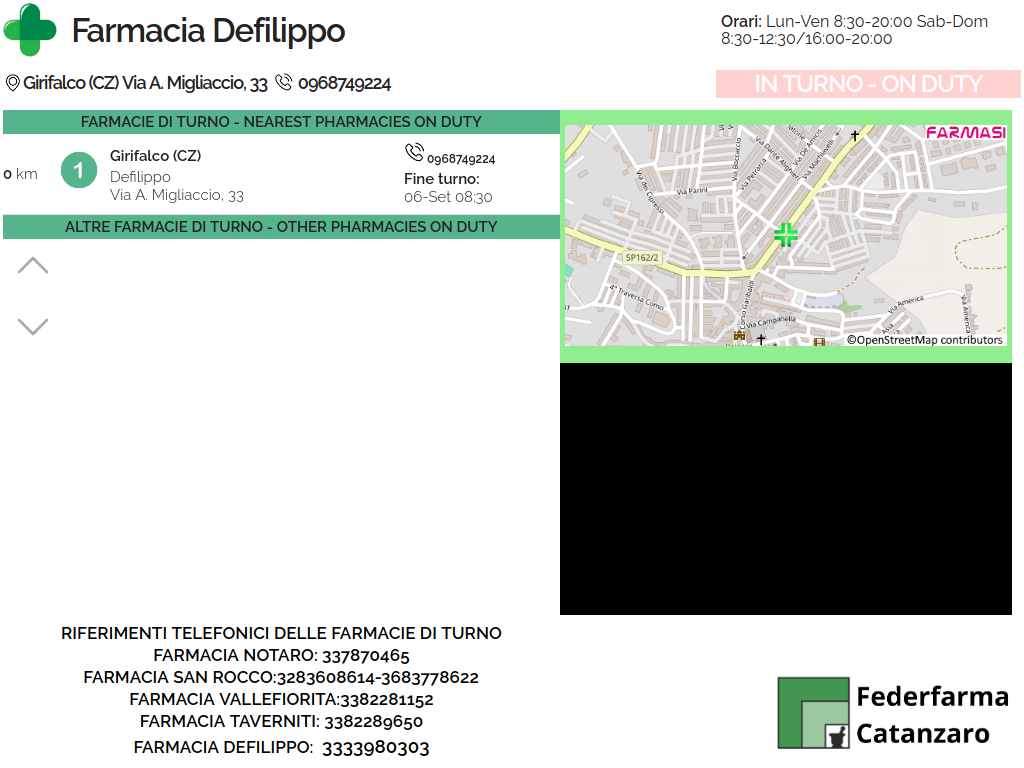1024x768 pixels.
Task: Click the phone icon beside listing number
Action: 414,152
